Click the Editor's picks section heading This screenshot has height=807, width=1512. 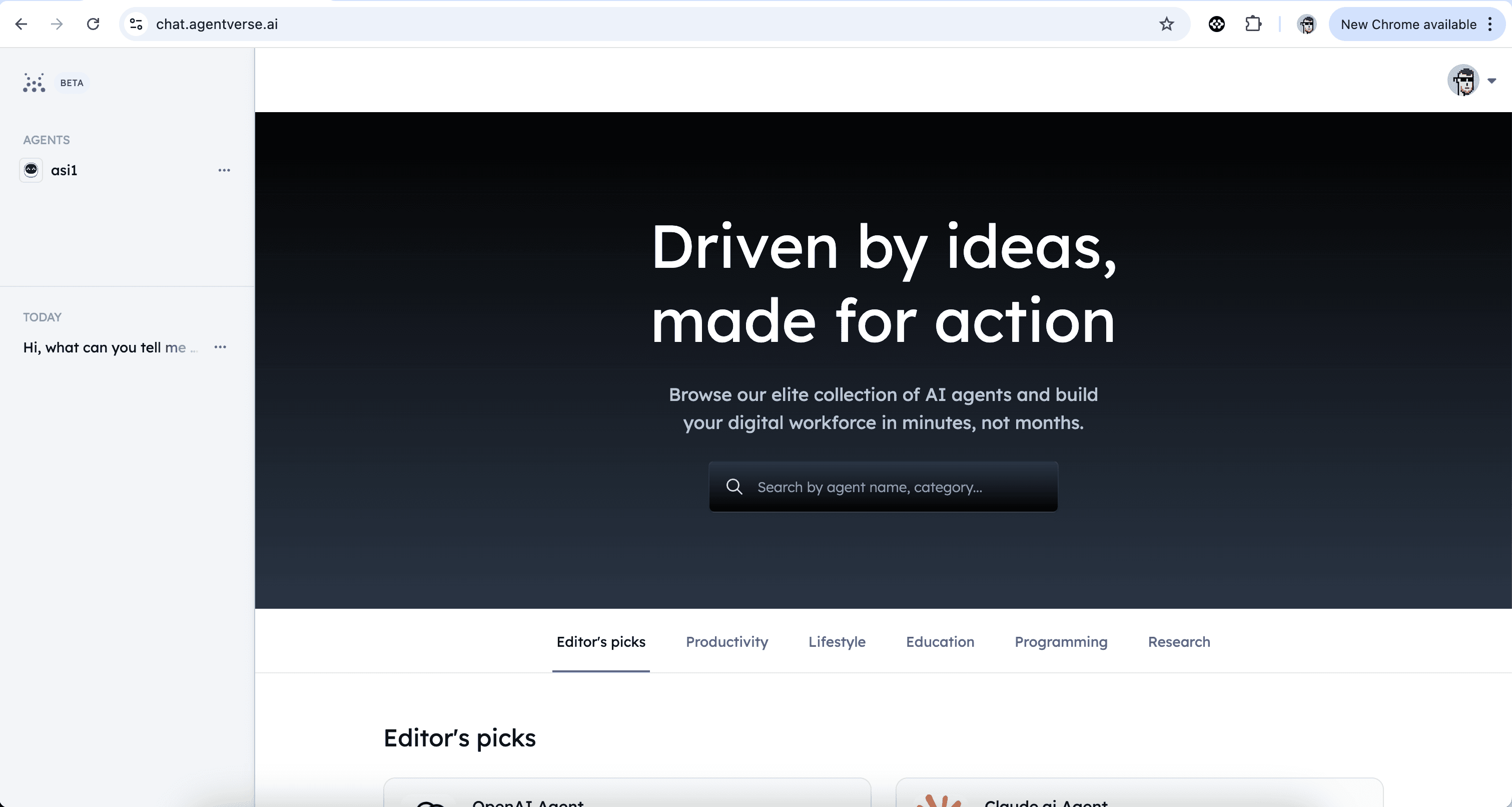(460, 738)
